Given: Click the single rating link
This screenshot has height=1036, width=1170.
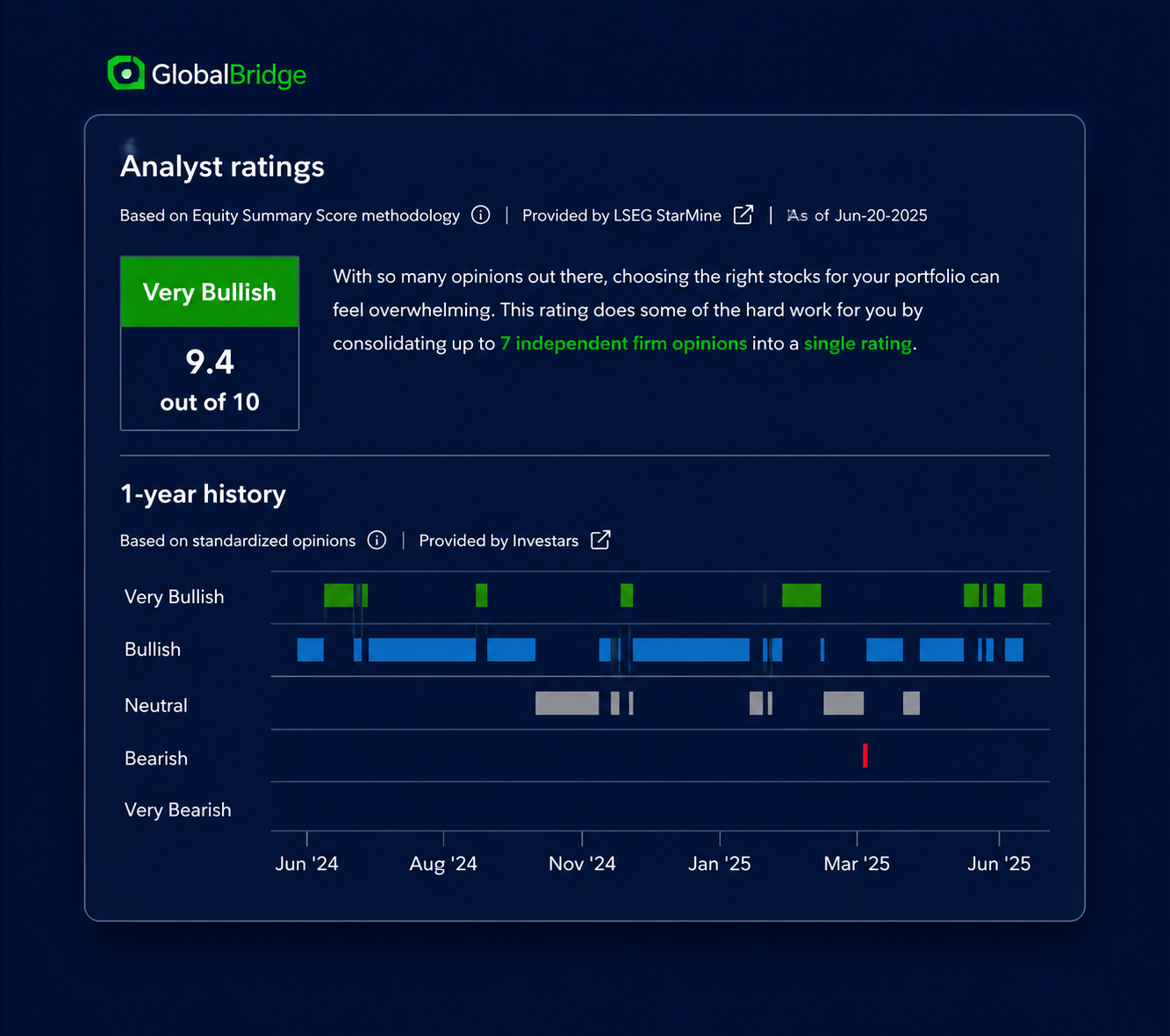Looking at the screenshot, I should (858, 343).
